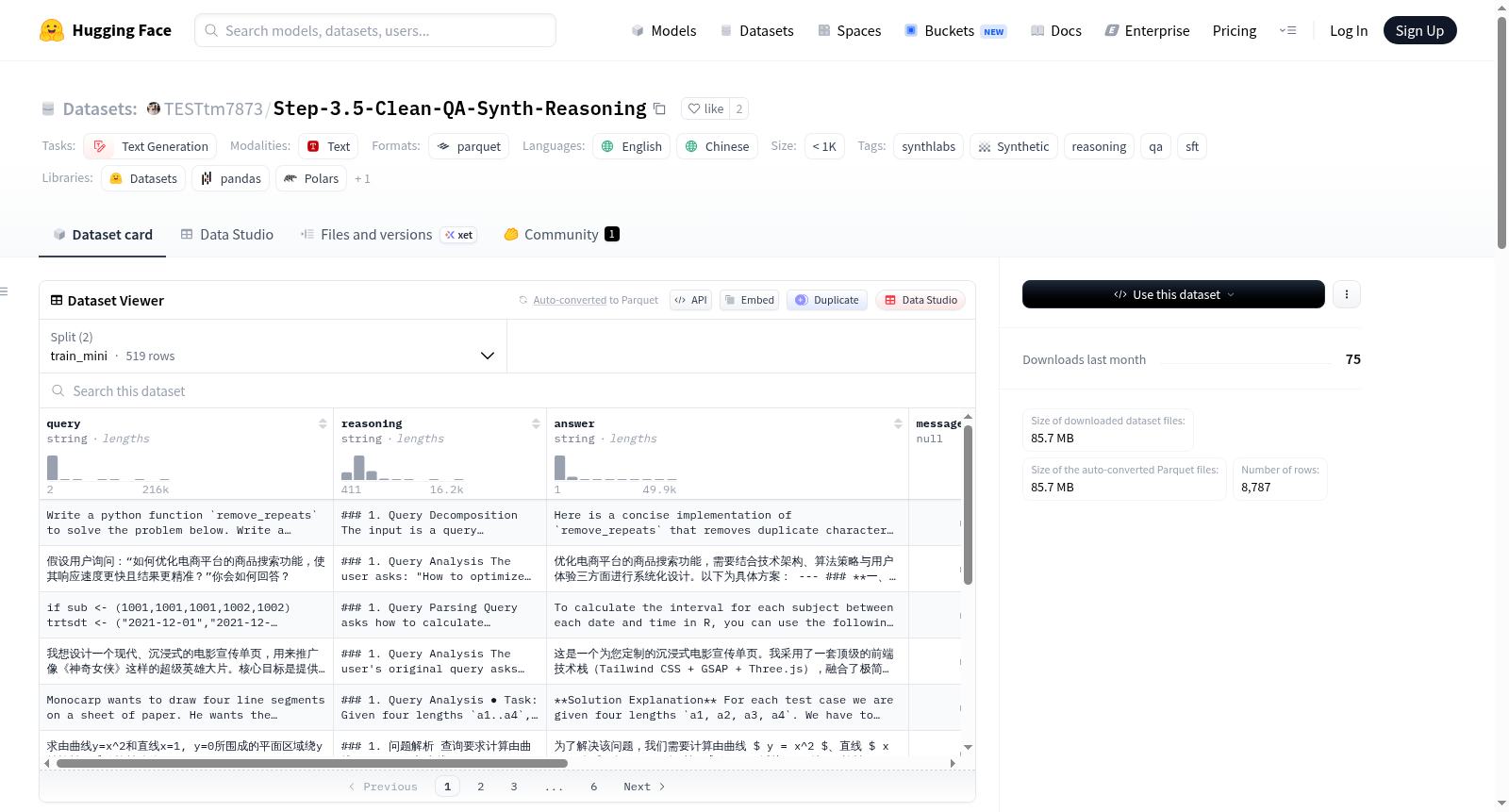Open Docs in the top navigation
Image resolution: width=1509 pixels, height=812 pixels.
(1055, 30)
